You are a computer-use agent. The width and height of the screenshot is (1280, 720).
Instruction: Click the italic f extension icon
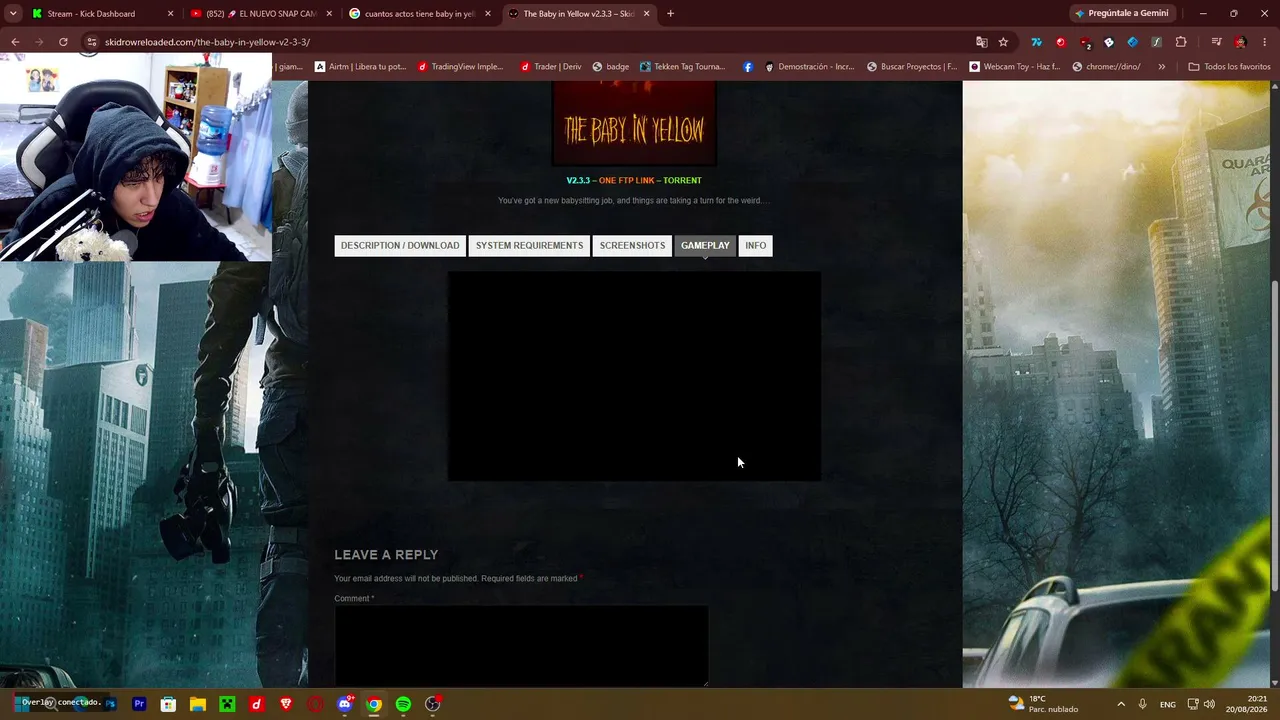(1157, 42)
